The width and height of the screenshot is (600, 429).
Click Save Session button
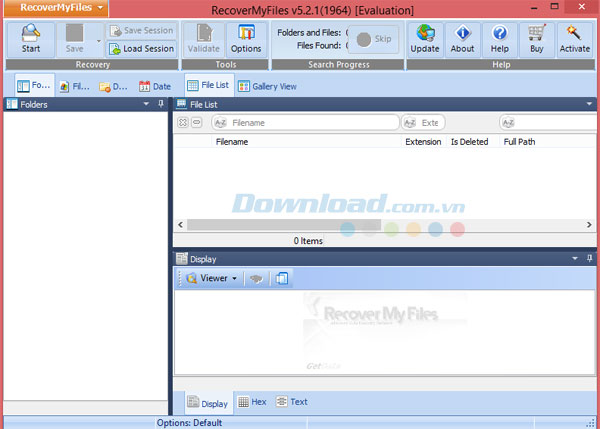click(x=142, y=31)
